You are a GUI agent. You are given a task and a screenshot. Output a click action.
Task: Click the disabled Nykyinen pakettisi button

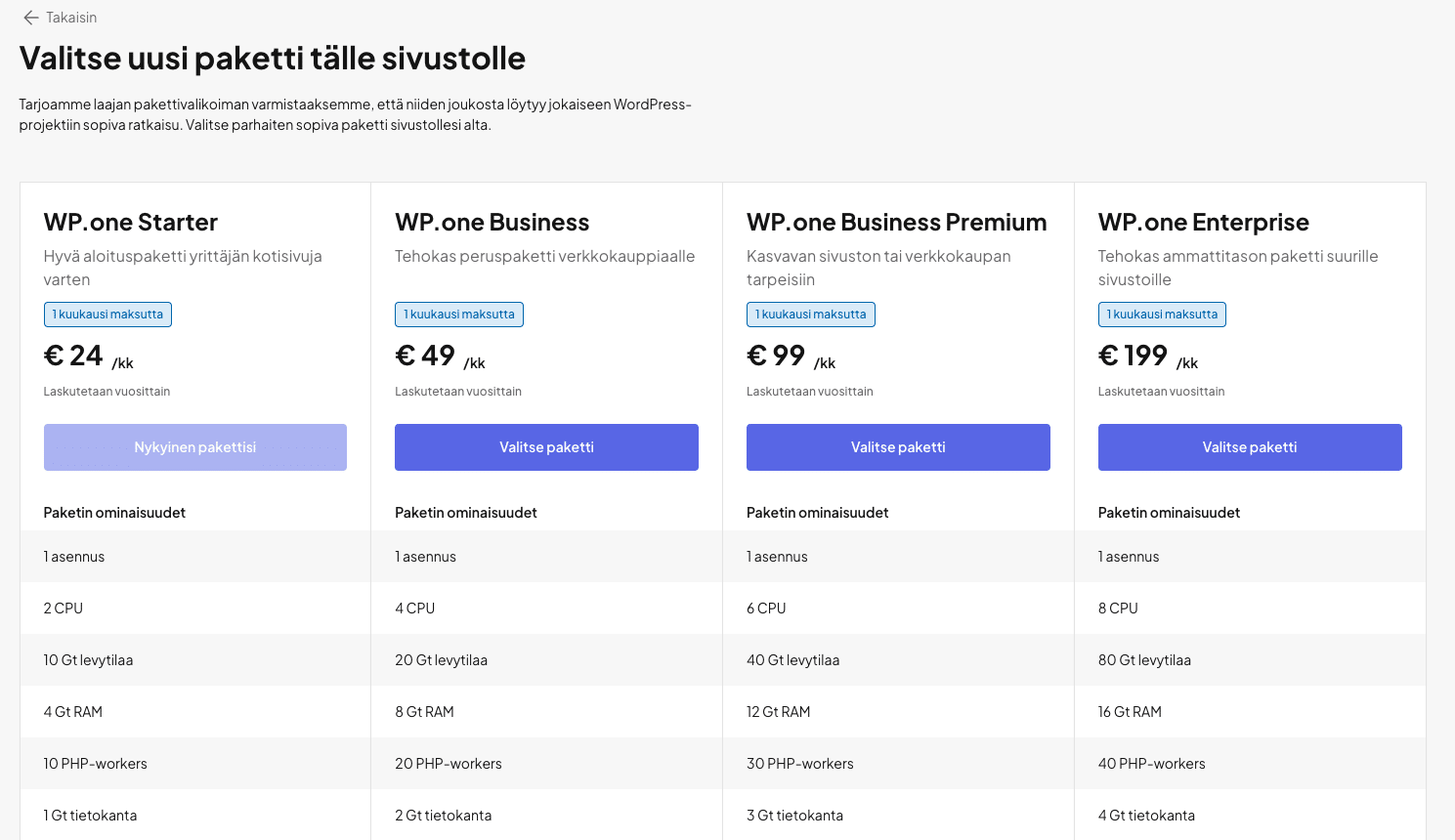tap(195, 447)
